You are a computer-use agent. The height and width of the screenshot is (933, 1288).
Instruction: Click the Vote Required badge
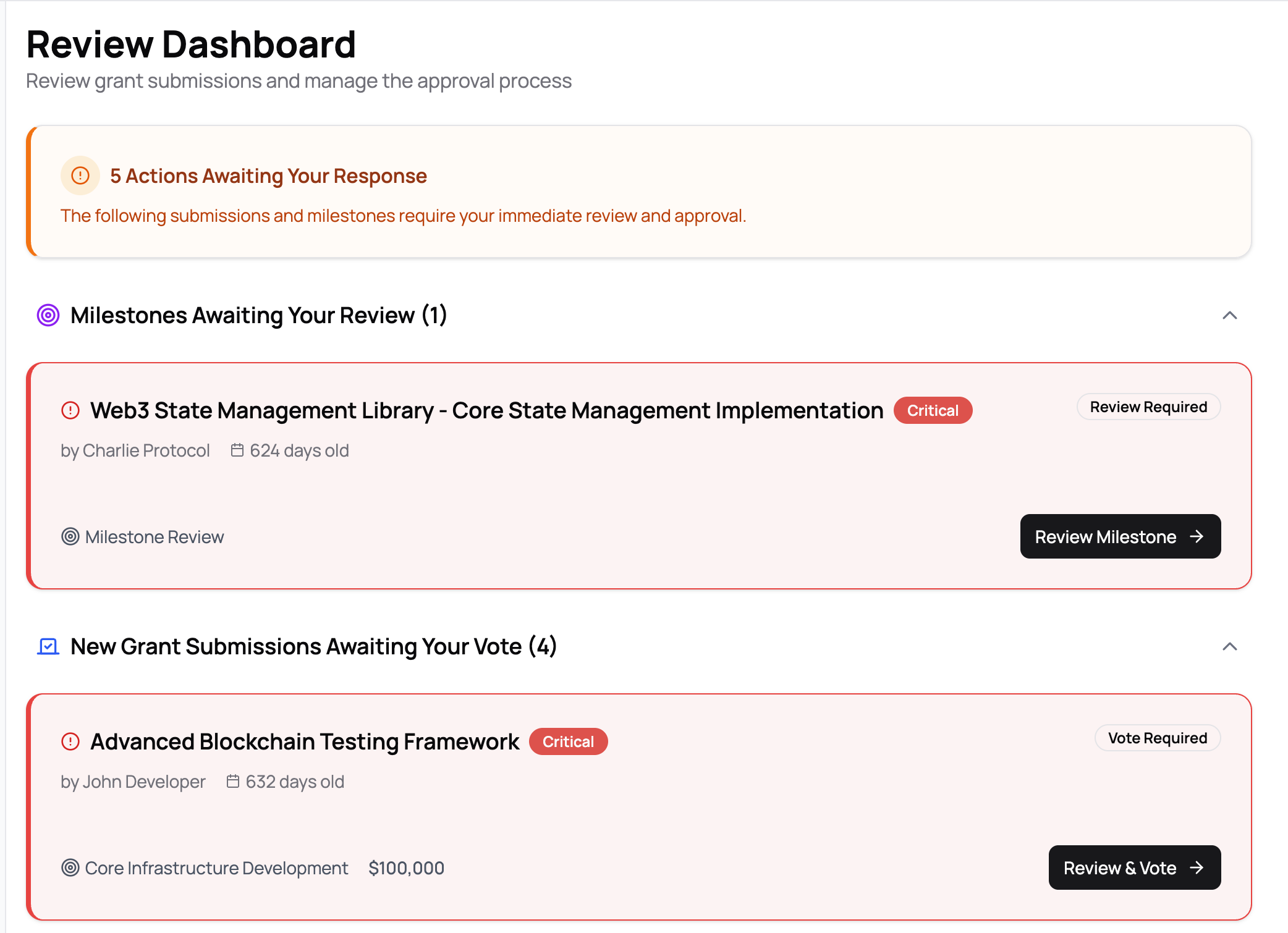(x=1158, y=738)
